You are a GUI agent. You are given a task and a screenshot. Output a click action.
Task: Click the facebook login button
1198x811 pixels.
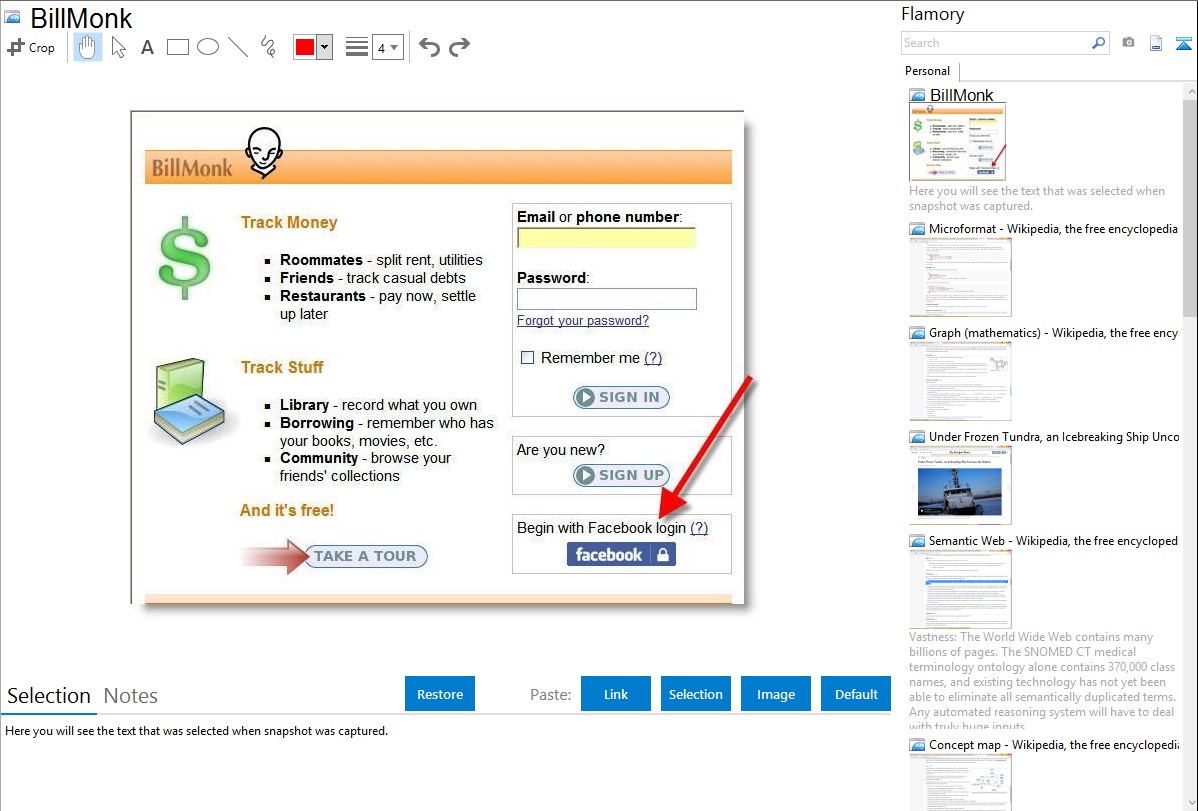click(621, 554)
